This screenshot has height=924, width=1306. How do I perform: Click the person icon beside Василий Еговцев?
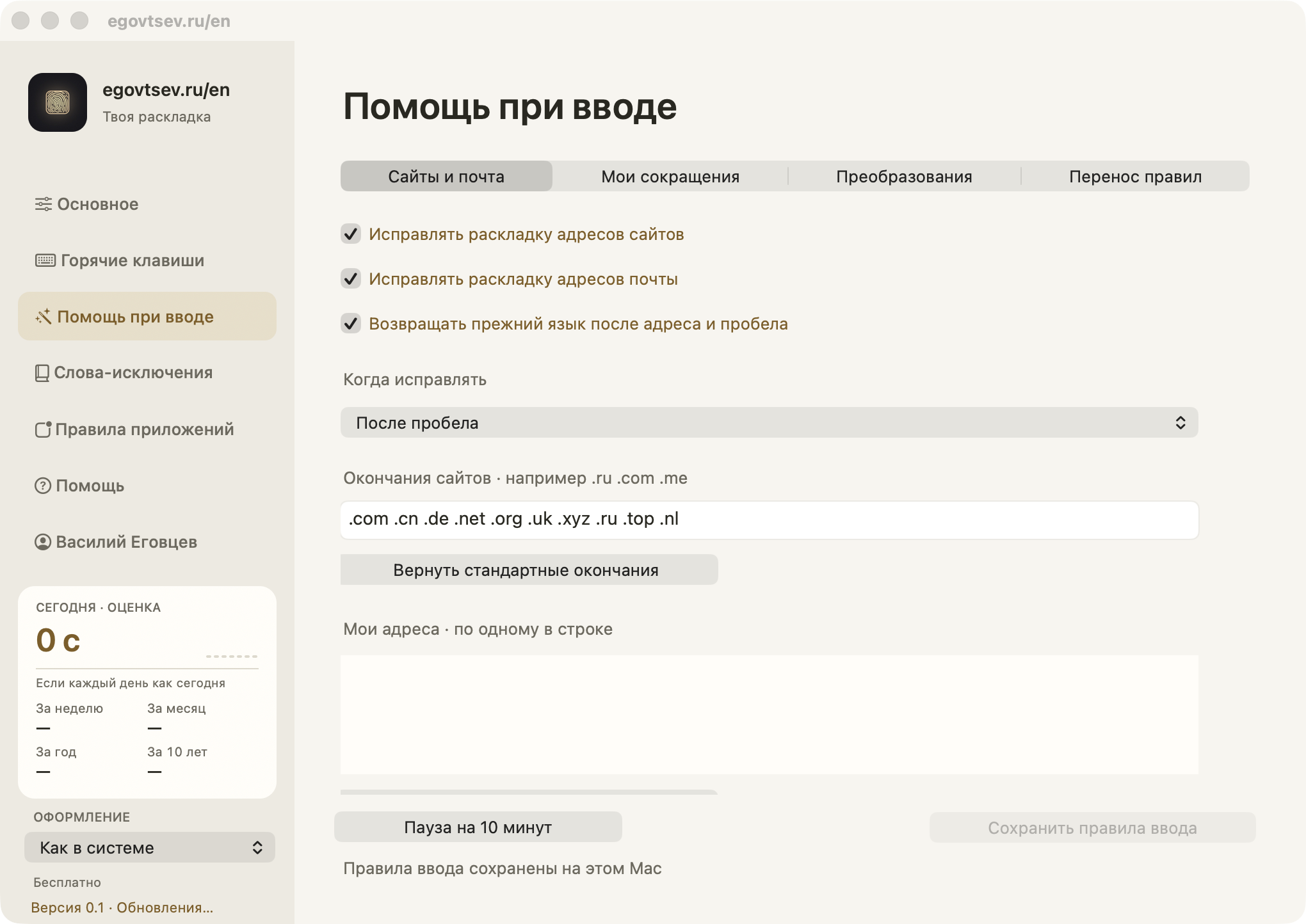point(43,542)
